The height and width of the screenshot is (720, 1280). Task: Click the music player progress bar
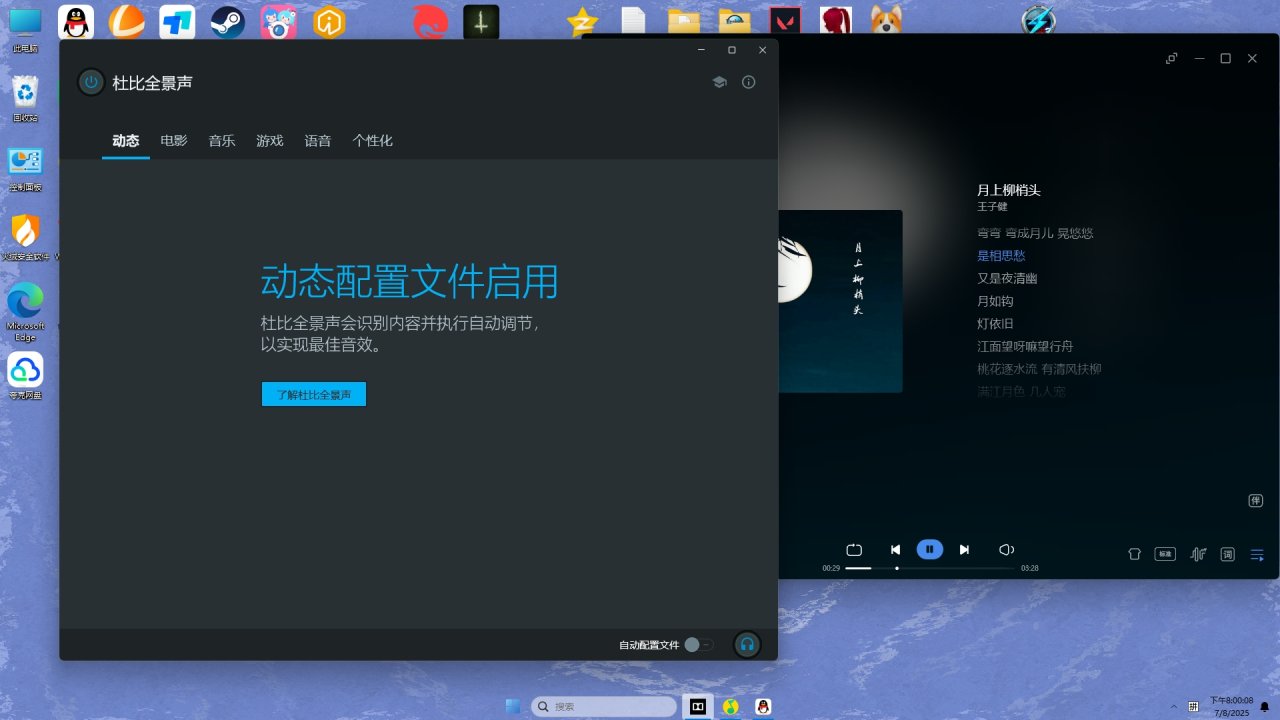pyautogui.click(x=930, y=568)
